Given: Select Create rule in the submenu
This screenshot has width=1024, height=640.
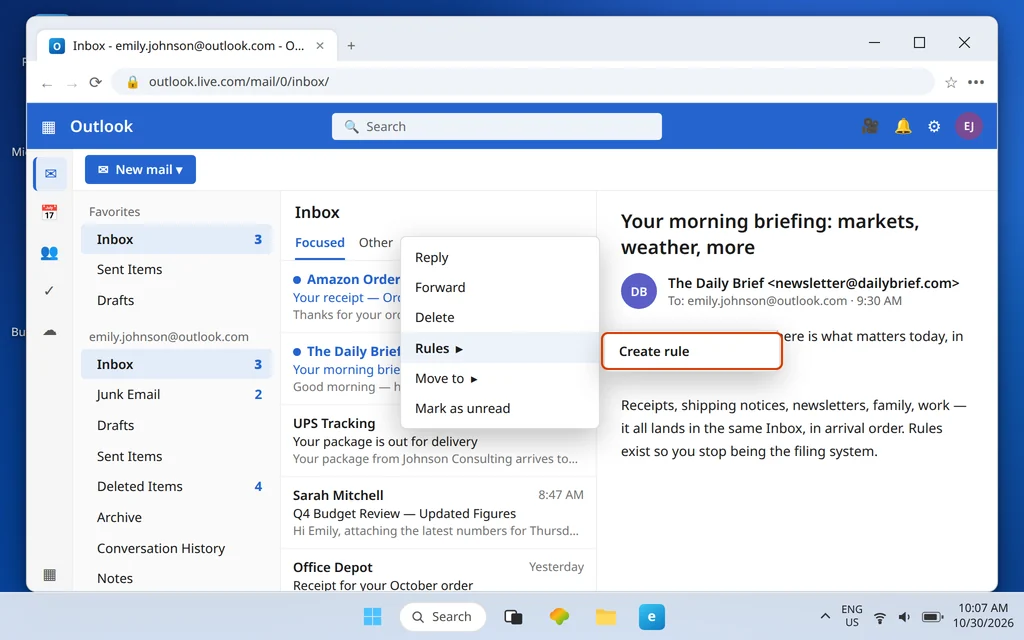Looking at the screenshot, I should tap(692, 351).
